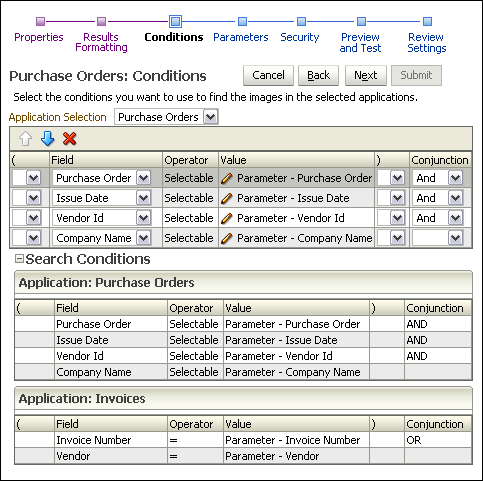The height and width of the screenshot is (481, 483).
Task: Click the Preview and Test step marker
Action: click(361, 22)
